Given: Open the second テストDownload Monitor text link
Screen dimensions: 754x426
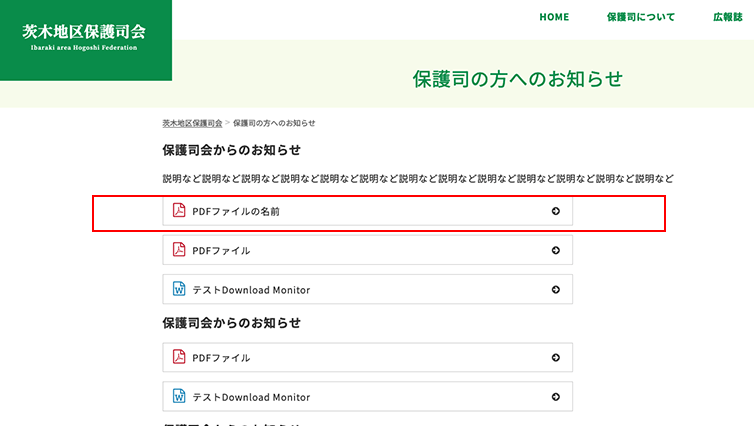Looking at the screenshot, I should [x=251, y=397].
